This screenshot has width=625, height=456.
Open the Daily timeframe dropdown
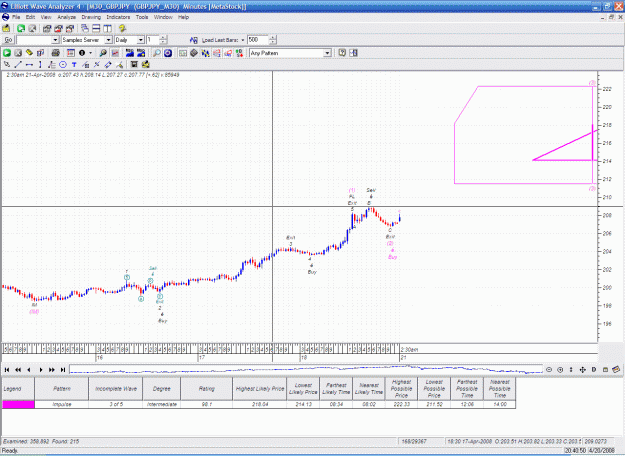click(141, 40)
